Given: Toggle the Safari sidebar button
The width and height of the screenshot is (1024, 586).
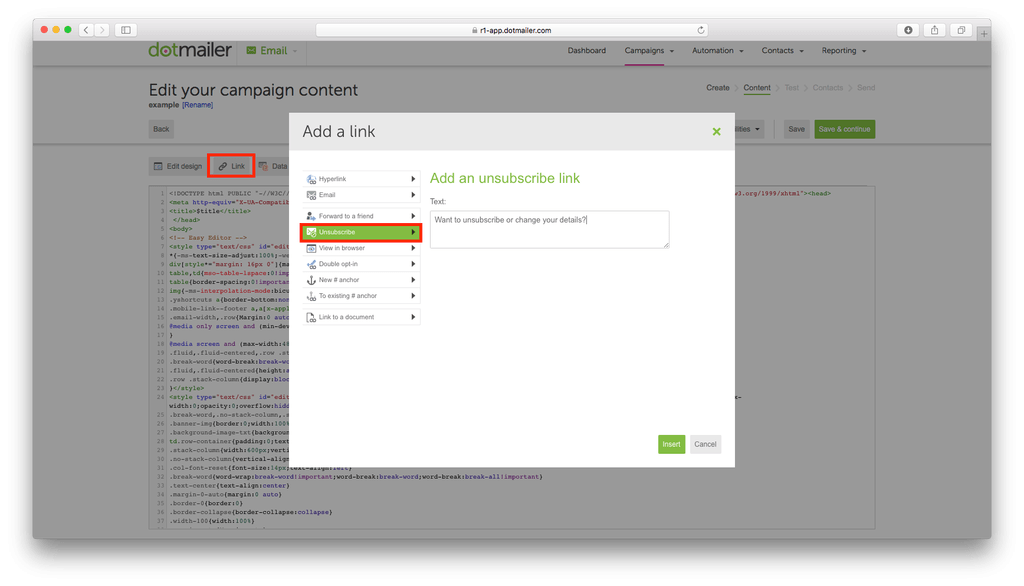Looking at the screenshot, I should tap(126, 30).
